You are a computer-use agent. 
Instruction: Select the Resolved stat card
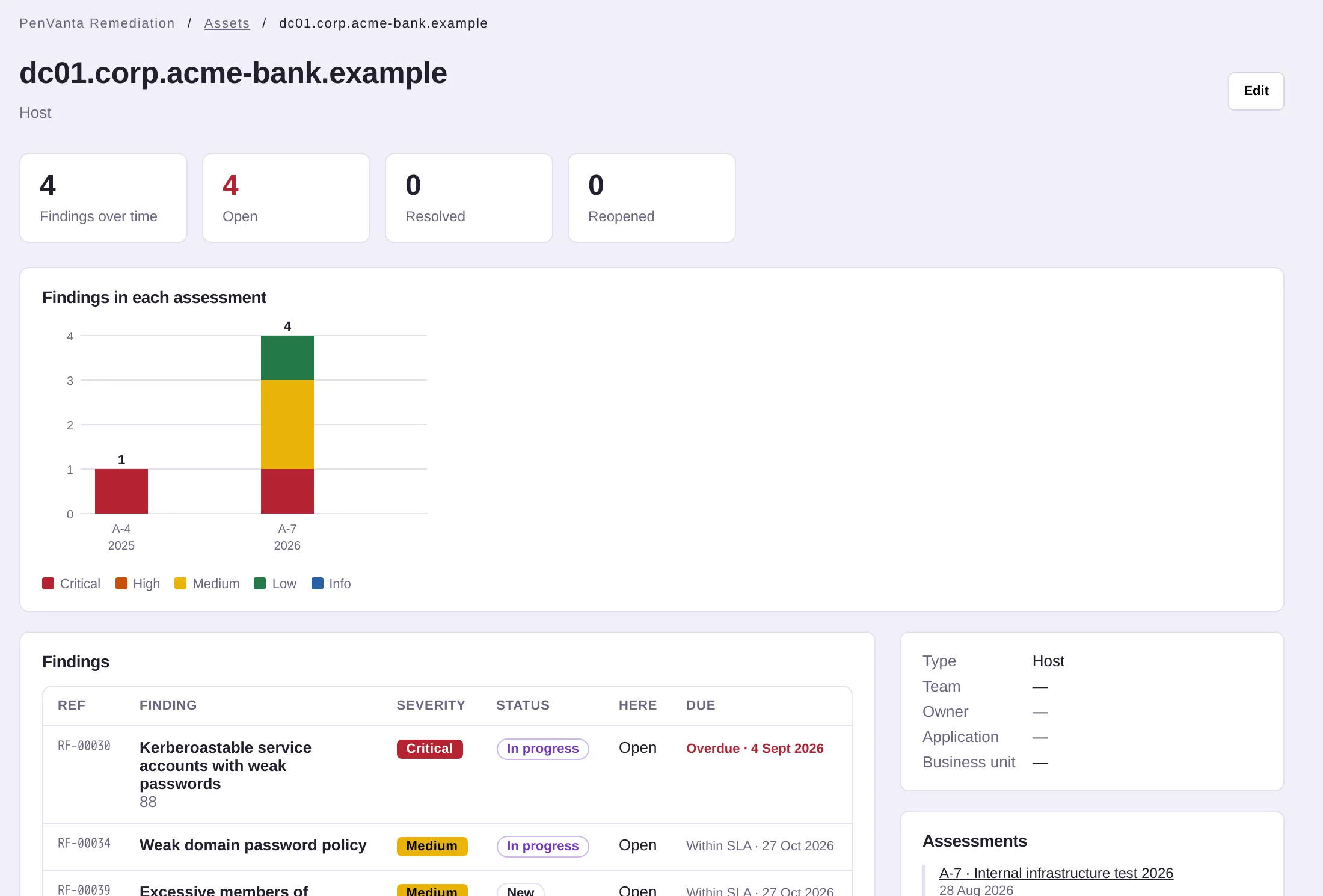point(469,198)
